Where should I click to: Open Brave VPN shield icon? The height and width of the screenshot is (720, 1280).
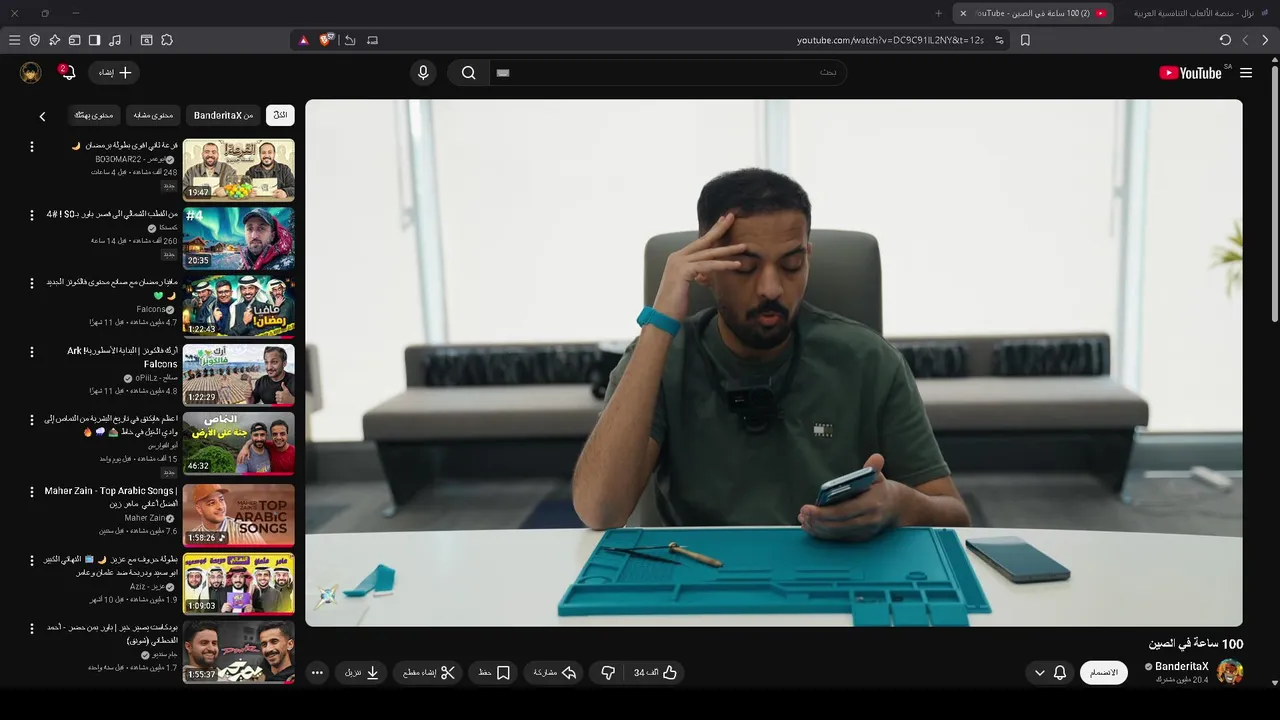(35, 40)
